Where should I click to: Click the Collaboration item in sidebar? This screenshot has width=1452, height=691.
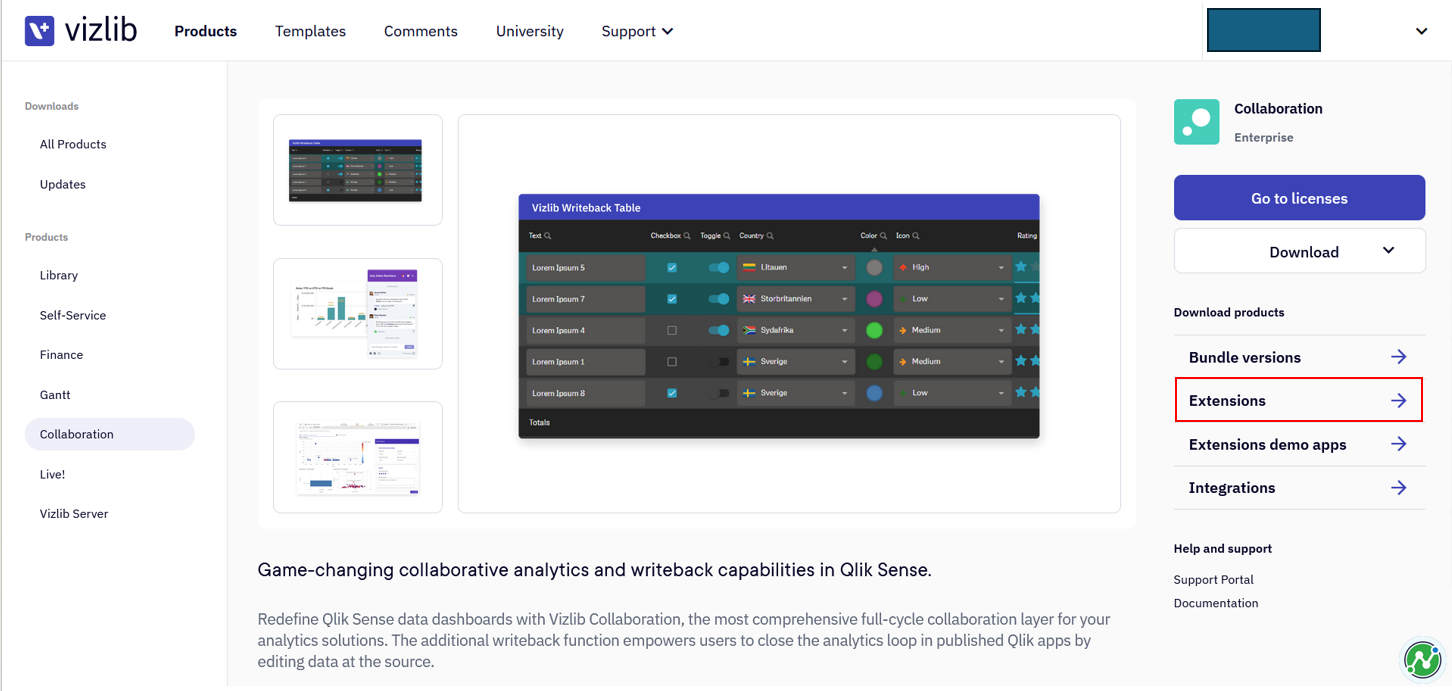click(110, 434)
